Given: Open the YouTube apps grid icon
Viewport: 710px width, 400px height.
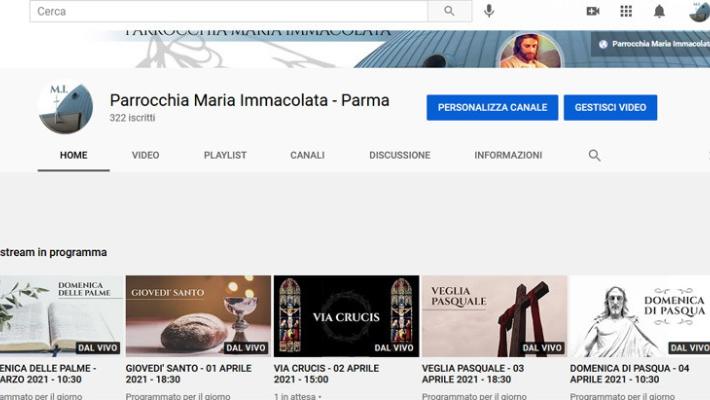Looking at the screenshot, I should pyautogui.click(x=626, y=11).
